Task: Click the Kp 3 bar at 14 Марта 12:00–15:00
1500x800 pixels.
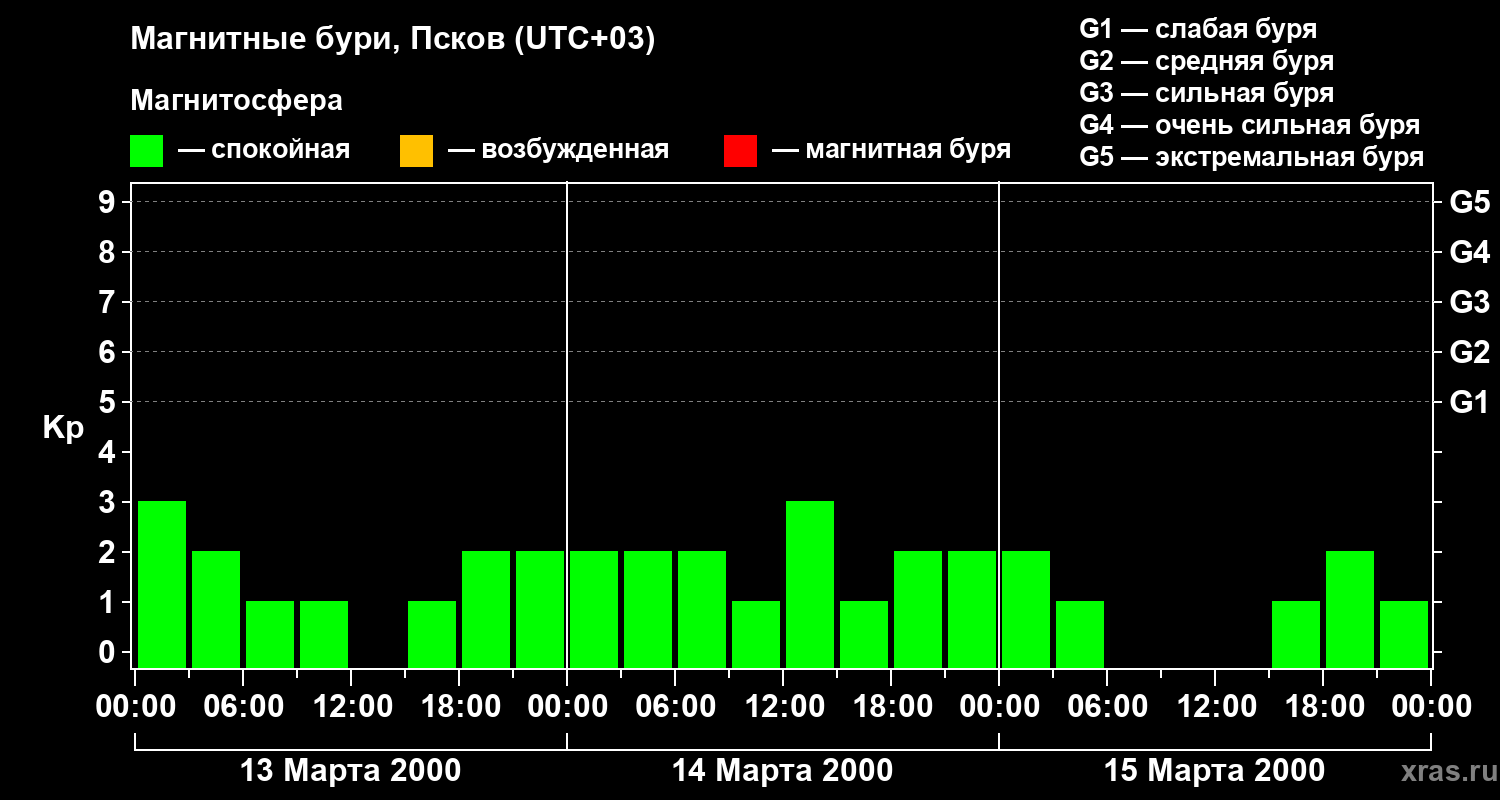Action: 810,584
